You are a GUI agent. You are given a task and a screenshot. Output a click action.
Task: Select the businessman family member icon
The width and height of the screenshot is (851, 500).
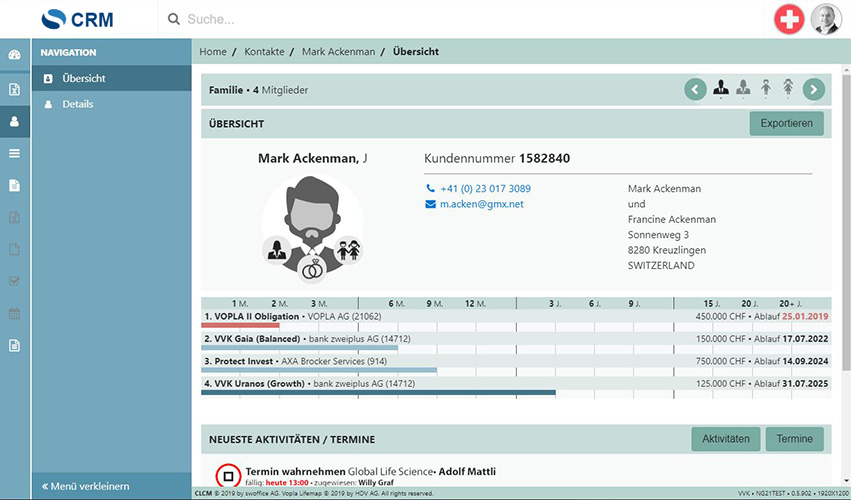click(x=721, y=88)
